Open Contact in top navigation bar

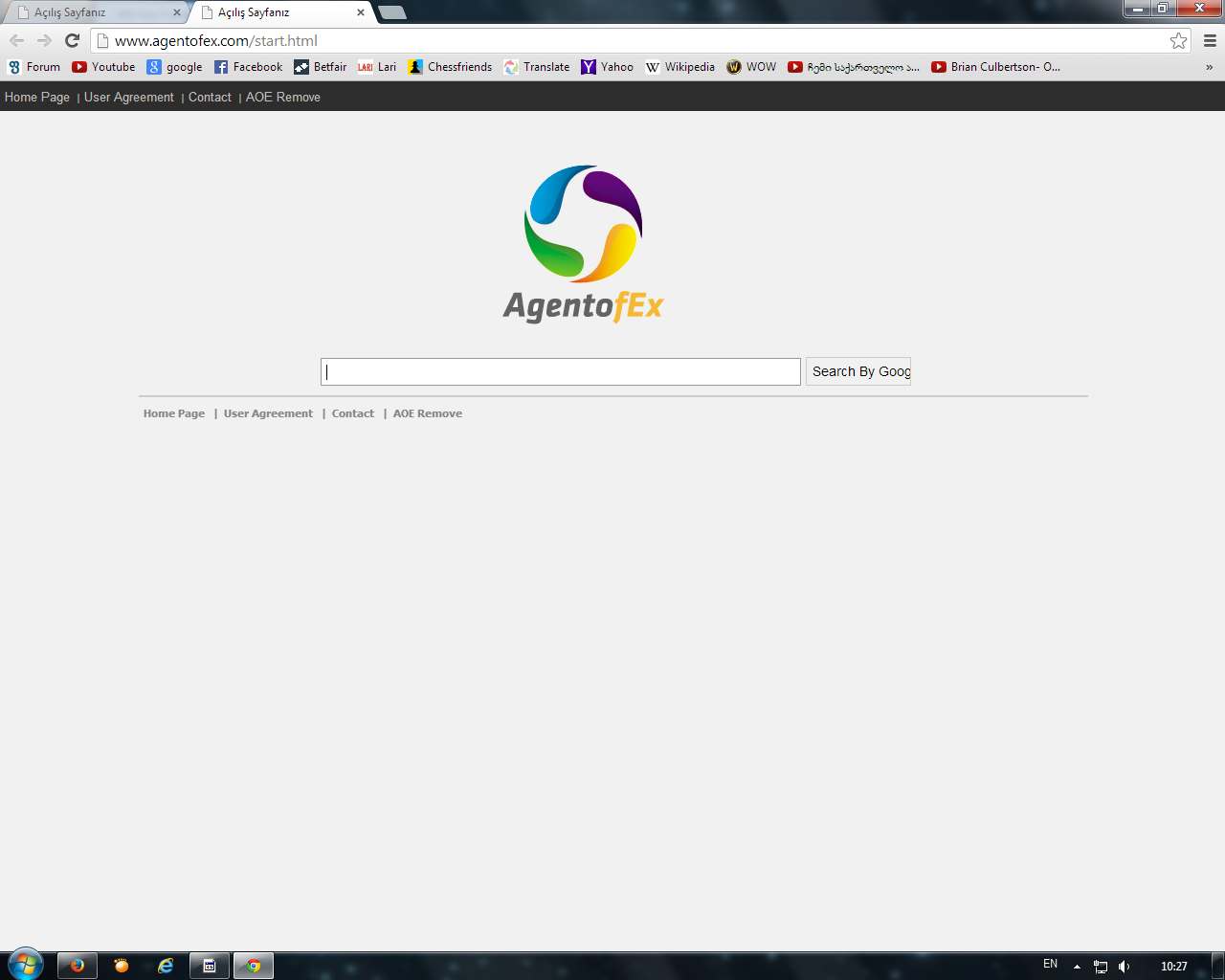210,97
